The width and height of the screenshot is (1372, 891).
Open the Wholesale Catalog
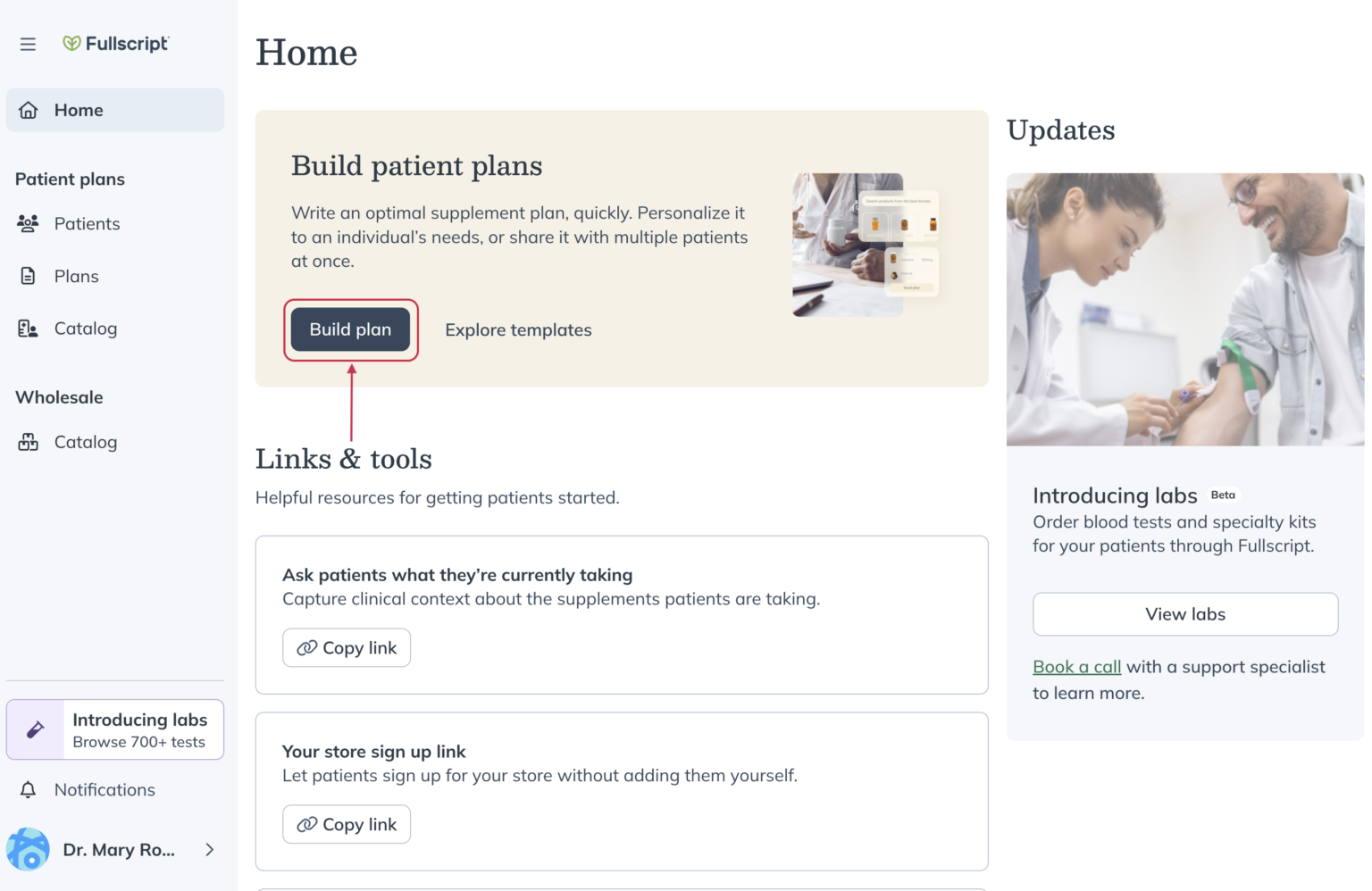[x=85, y=442]
